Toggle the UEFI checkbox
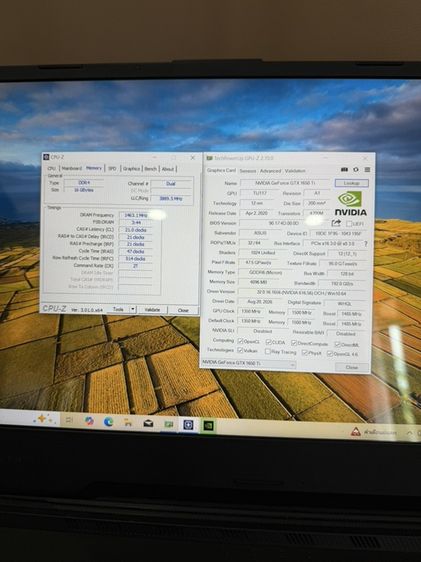Image resolution: width=421 pixels, height=562 pixels. tap(349, 224)
